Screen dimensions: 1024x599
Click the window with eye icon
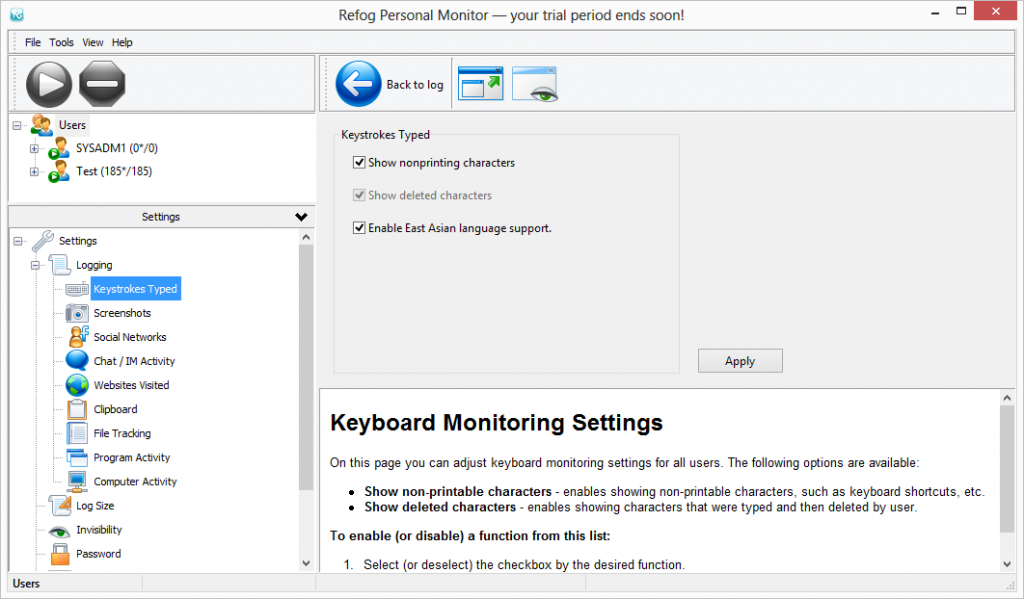coord(534,84)
